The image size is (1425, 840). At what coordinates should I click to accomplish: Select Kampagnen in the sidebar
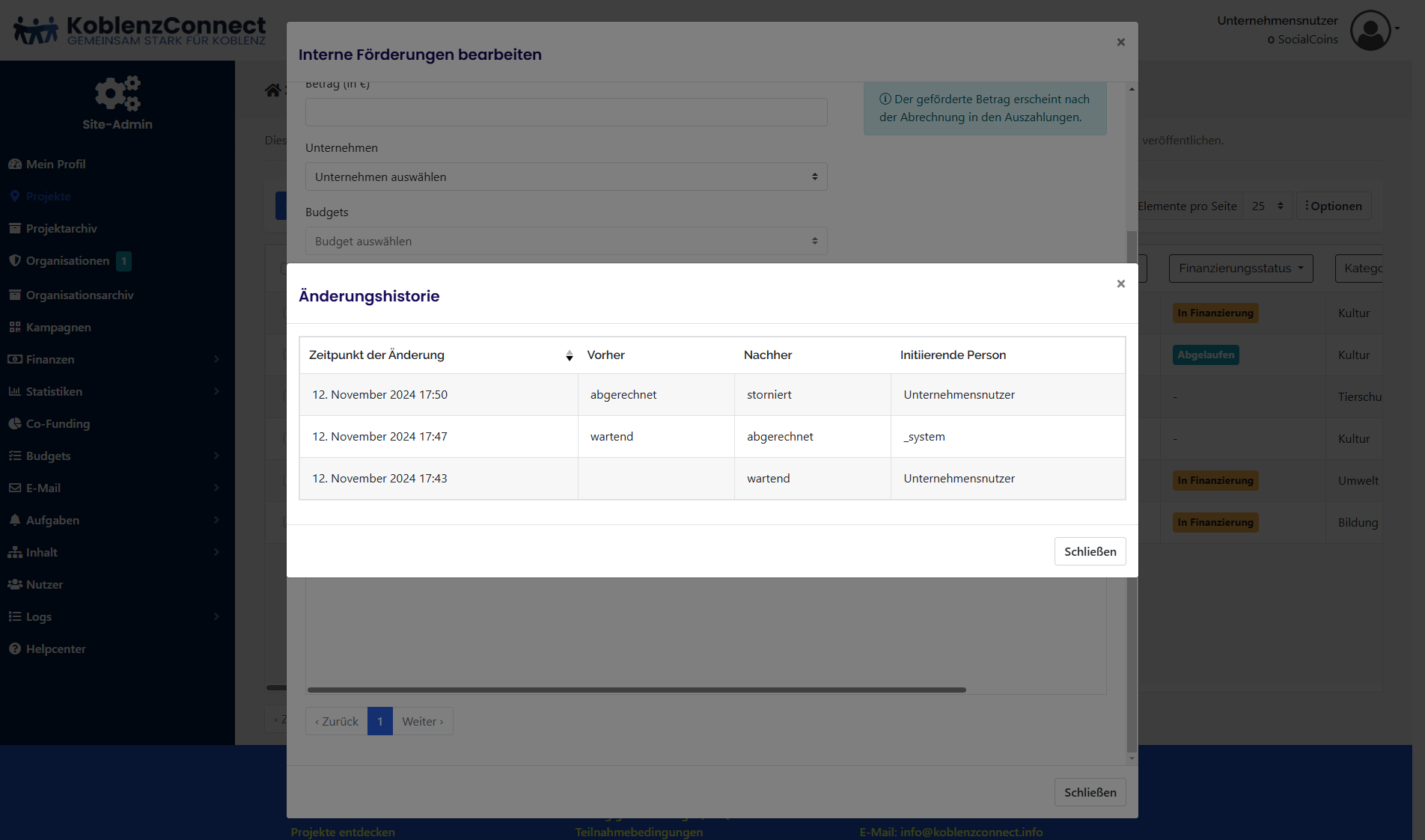tap(58, 327)
